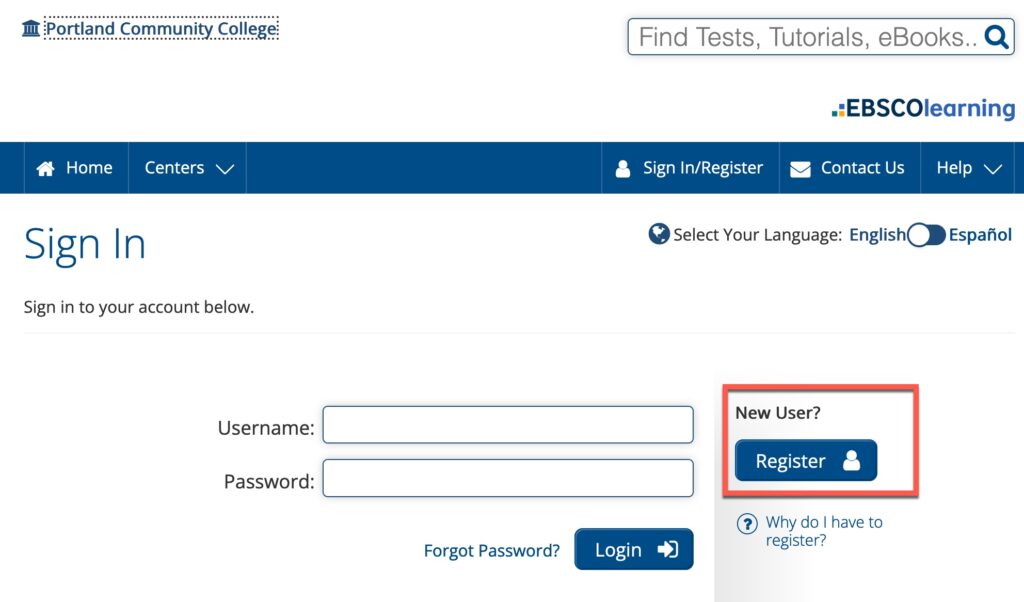Screen dimensions: 1024x602
Task: Click the EBSCOlearning logo
Action: [x=923, y=108]
